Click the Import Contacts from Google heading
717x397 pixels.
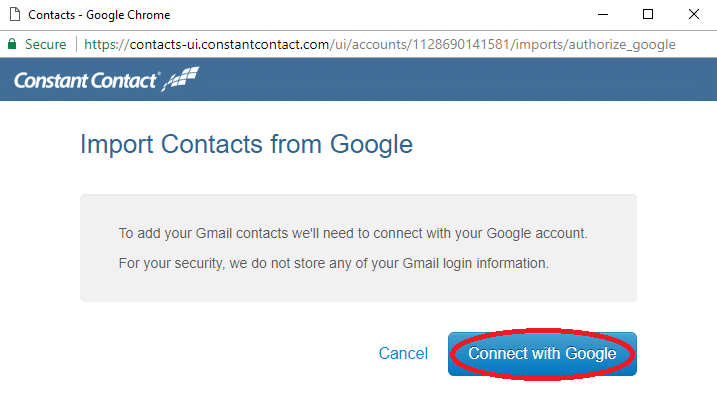246,145
